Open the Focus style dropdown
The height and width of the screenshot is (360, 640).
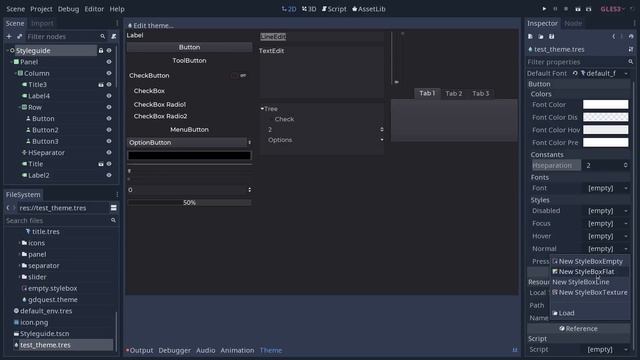606,224
